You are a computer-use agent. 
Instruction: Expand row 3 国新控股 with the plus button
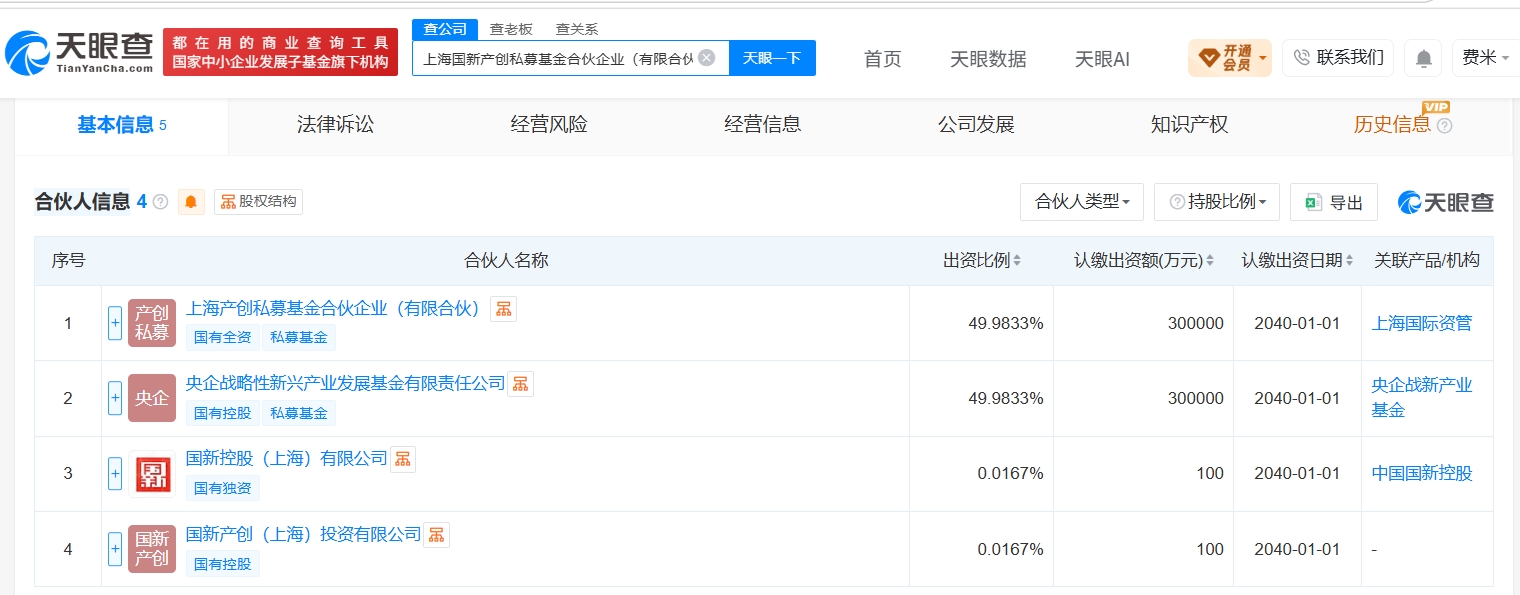(115, 473)
